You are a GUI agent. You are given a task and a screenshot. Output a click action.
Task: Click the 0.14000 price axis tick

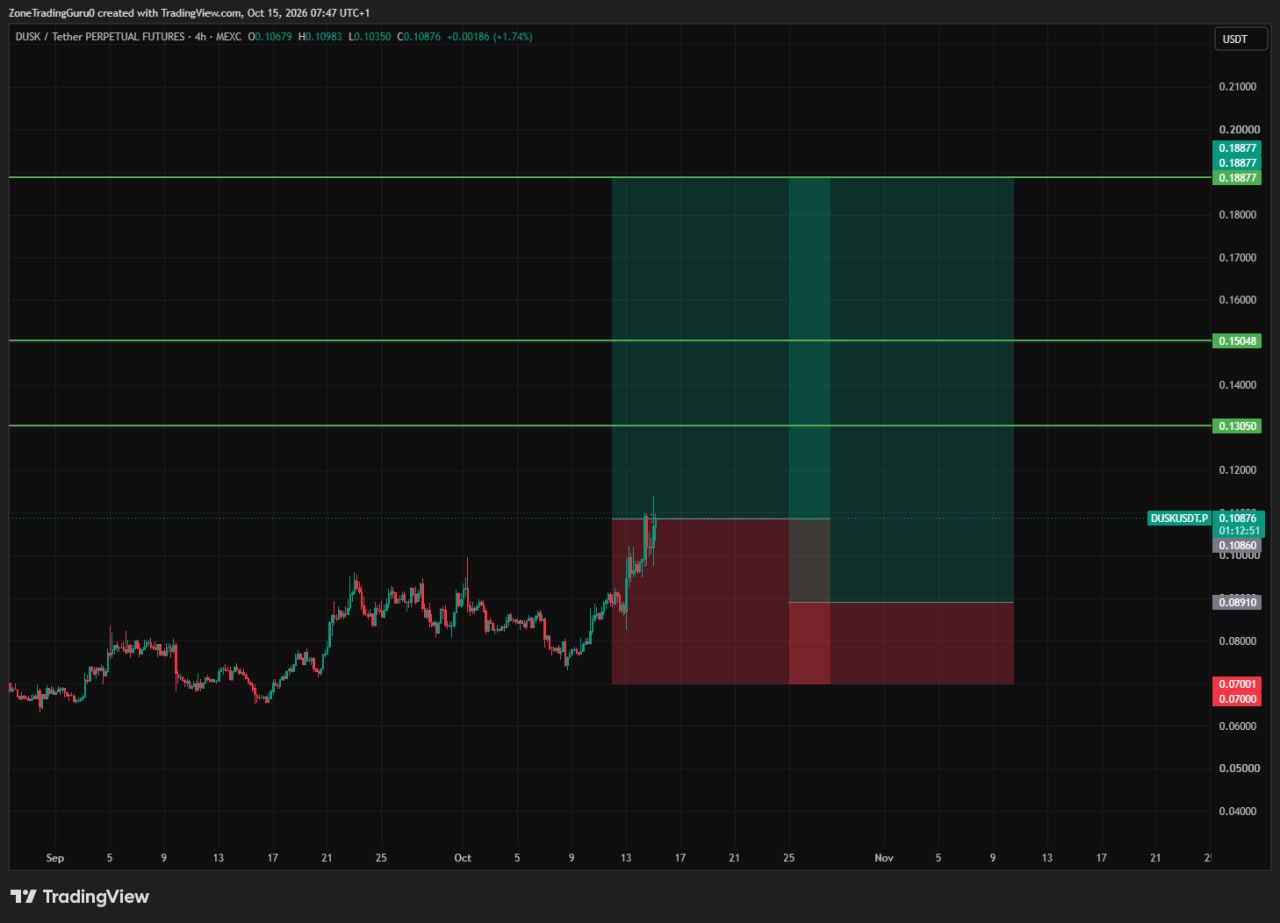(1238, 385)
